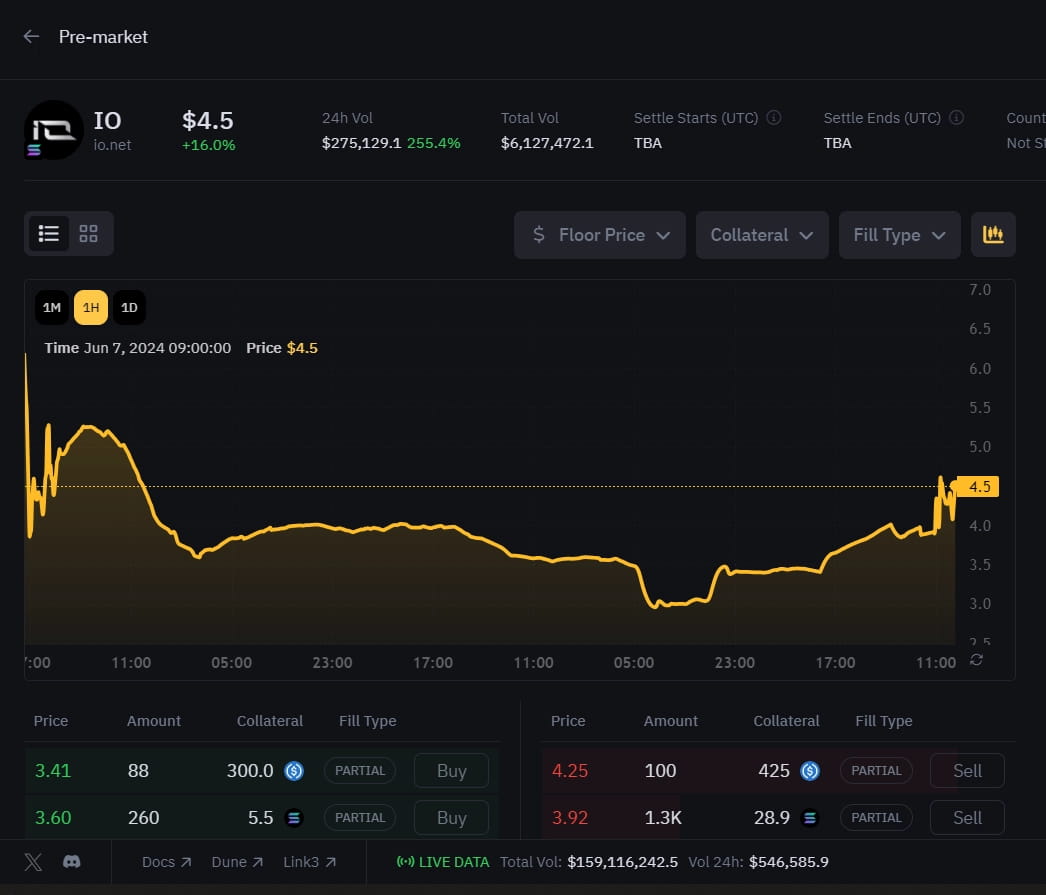Click the chart refresh icon
Image resolution: width=1046 pixels, height=895 pixels.
[976, 660]
